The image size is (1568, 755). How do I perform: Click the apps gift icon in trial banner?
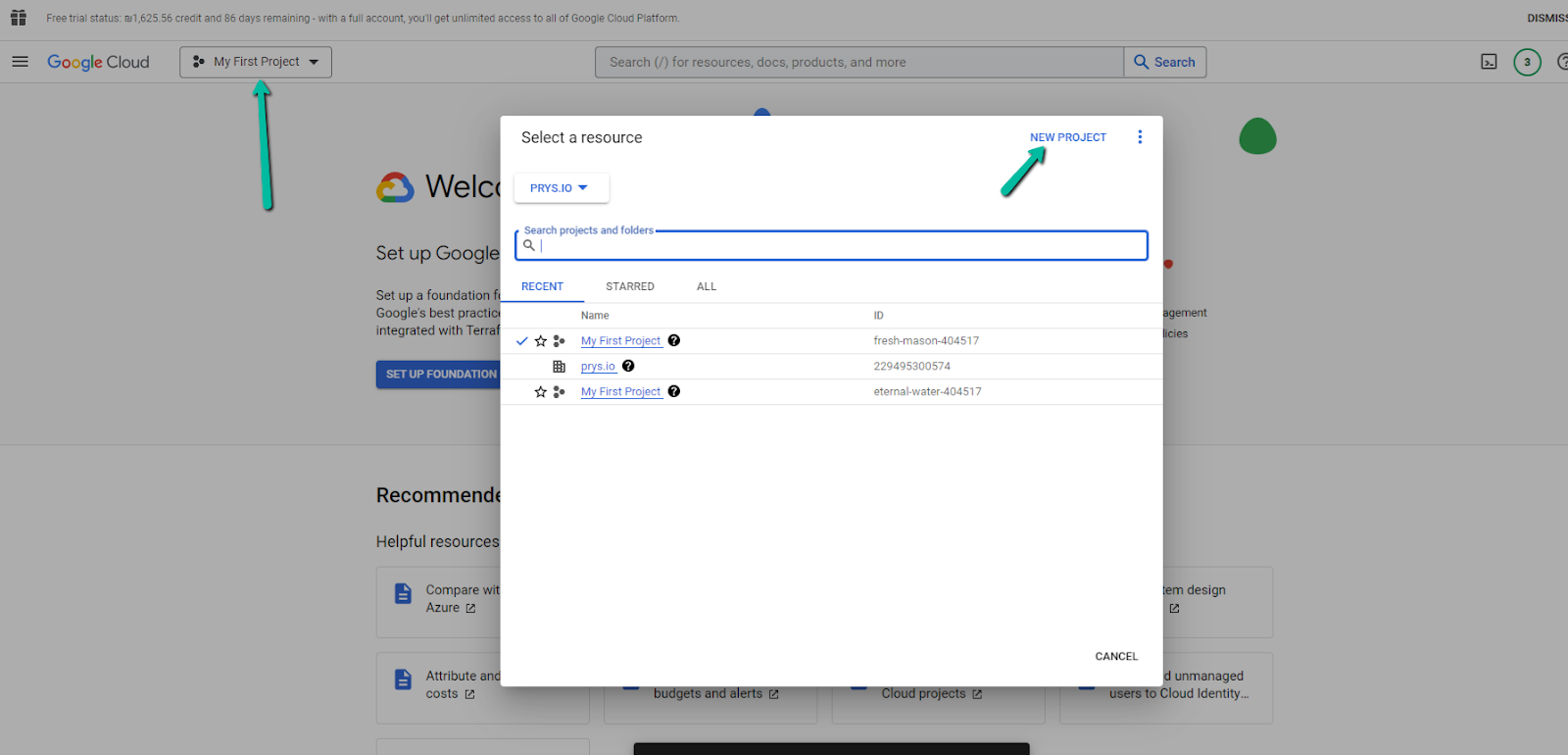coord(19,18)
